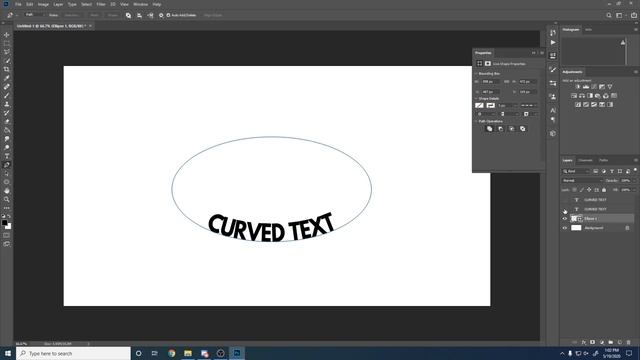Open the Opacity slider dropdown arrow
Screen dimensions: 640x360
click(x=634, y=180)
